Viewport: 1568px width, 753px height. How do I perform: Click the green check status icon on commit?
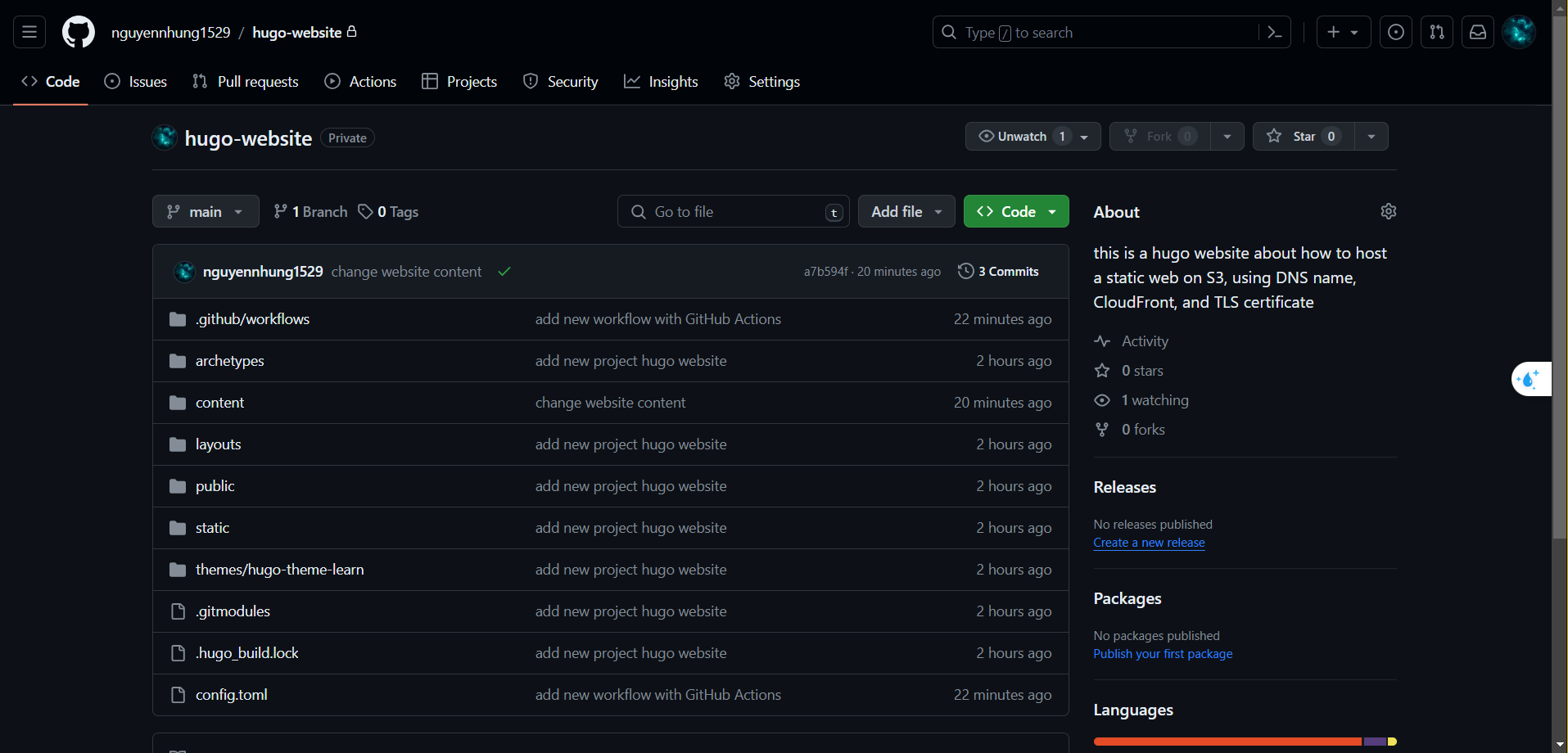pos(504,272)
